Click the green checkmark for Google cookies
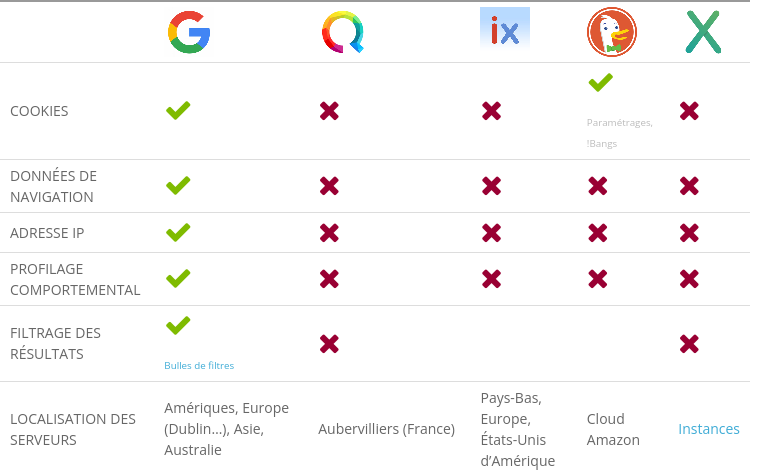Viewport: 761px width, 473px height. point(178,111)
